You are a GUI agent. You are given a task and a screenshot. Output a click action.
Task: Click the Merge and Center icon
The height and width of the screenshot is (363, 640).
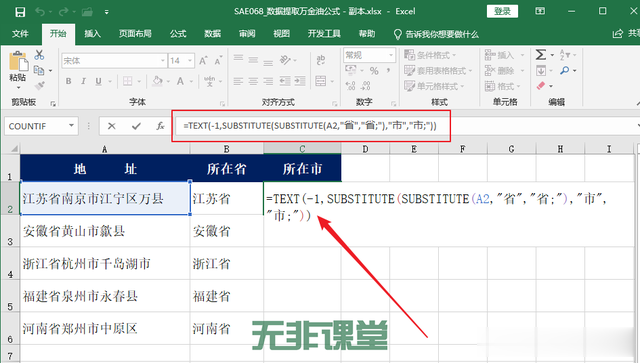[x=321, y=81]
